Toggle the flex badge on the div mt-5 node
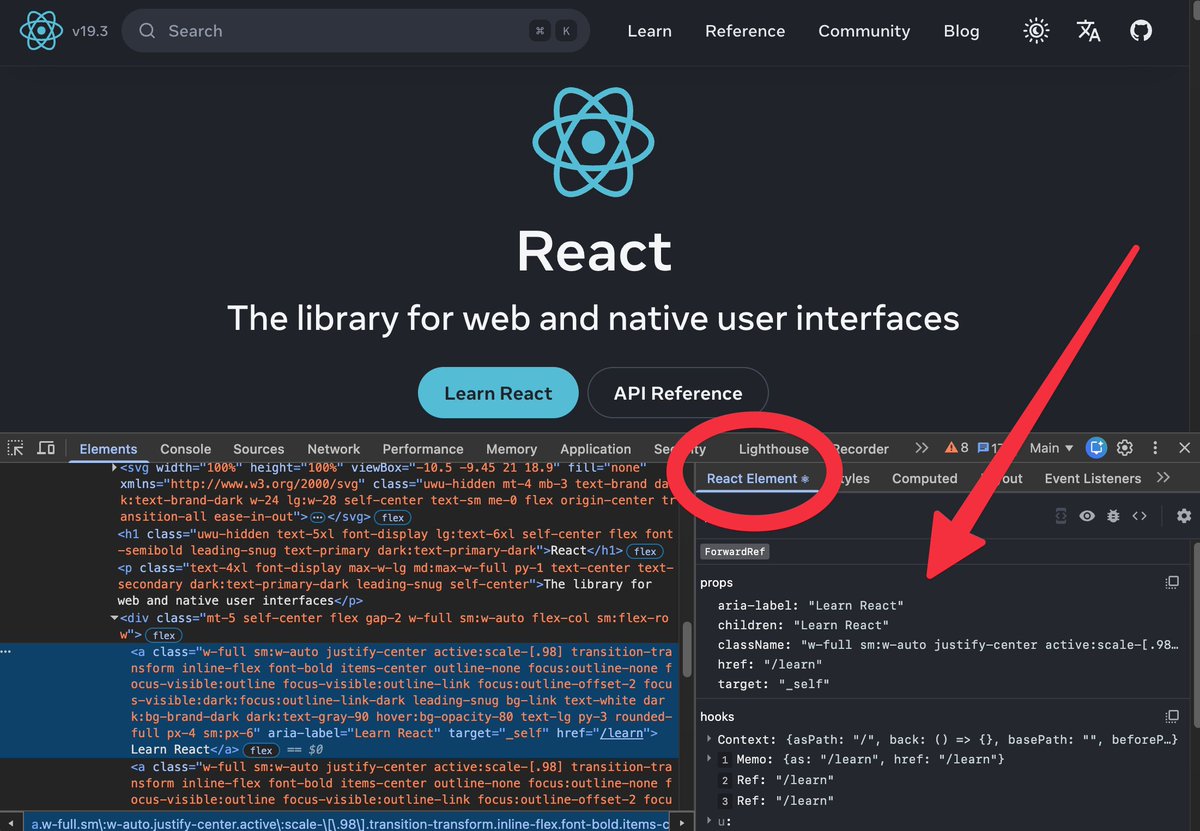 click(164, 635)
